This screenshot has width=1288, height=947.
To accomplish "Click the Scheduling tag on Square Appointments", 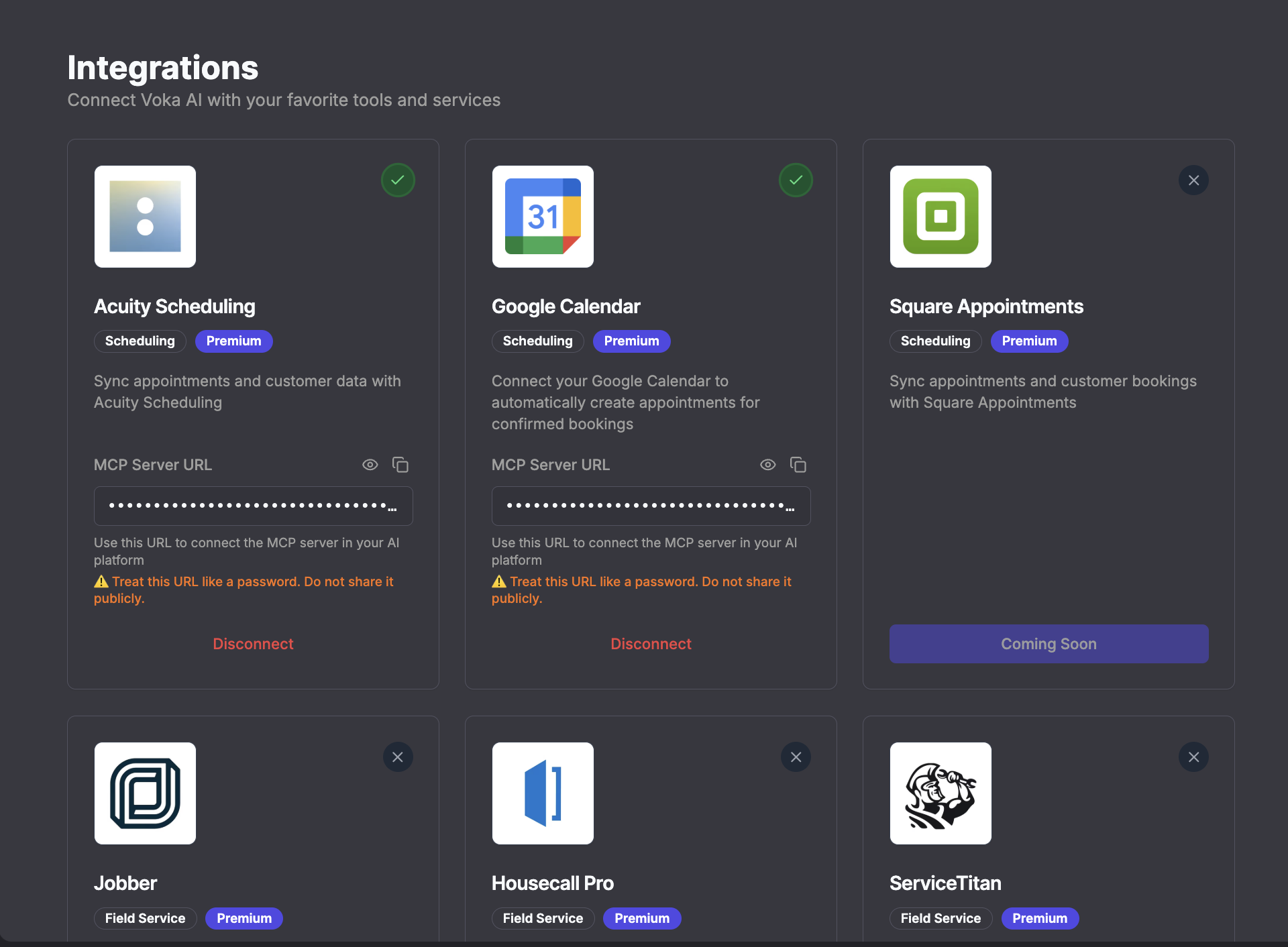I will coord(934,341).
